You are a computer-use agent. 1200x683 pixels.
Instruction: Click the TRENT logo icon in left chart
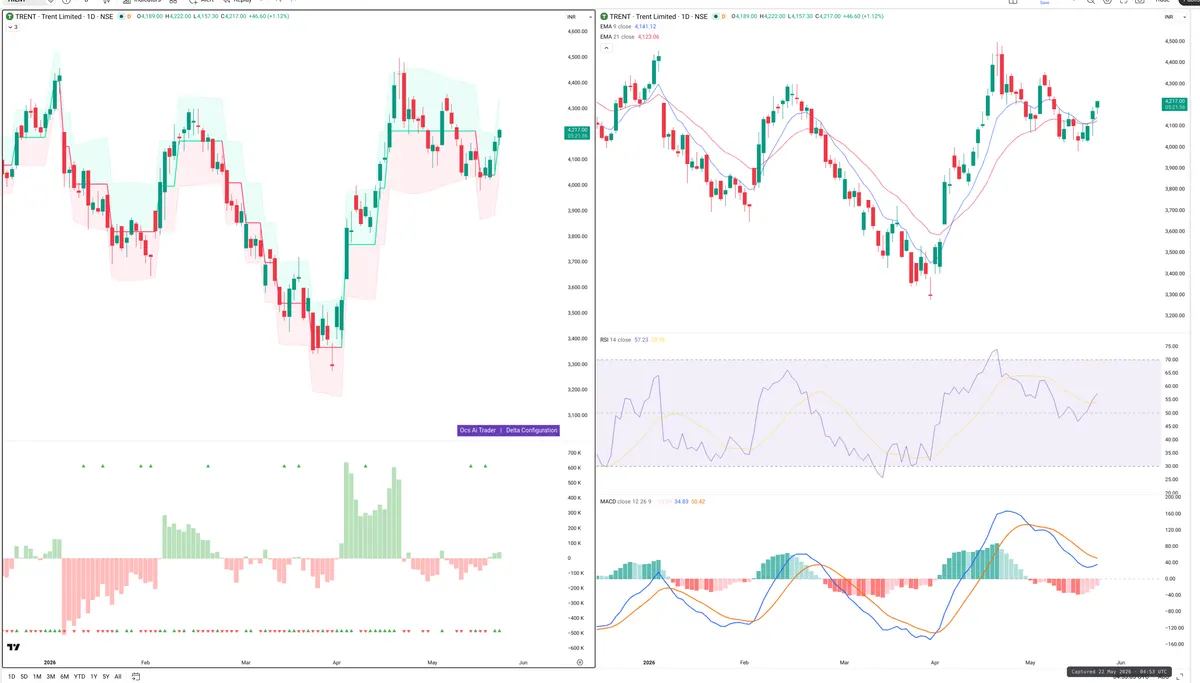(10, 17)
